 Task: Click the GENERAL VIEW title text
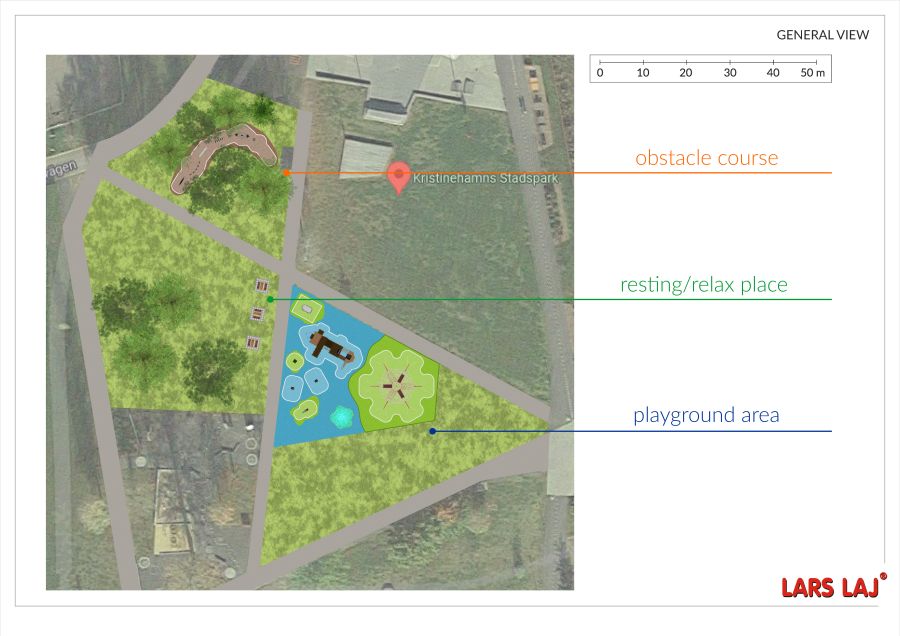point(822,35)
